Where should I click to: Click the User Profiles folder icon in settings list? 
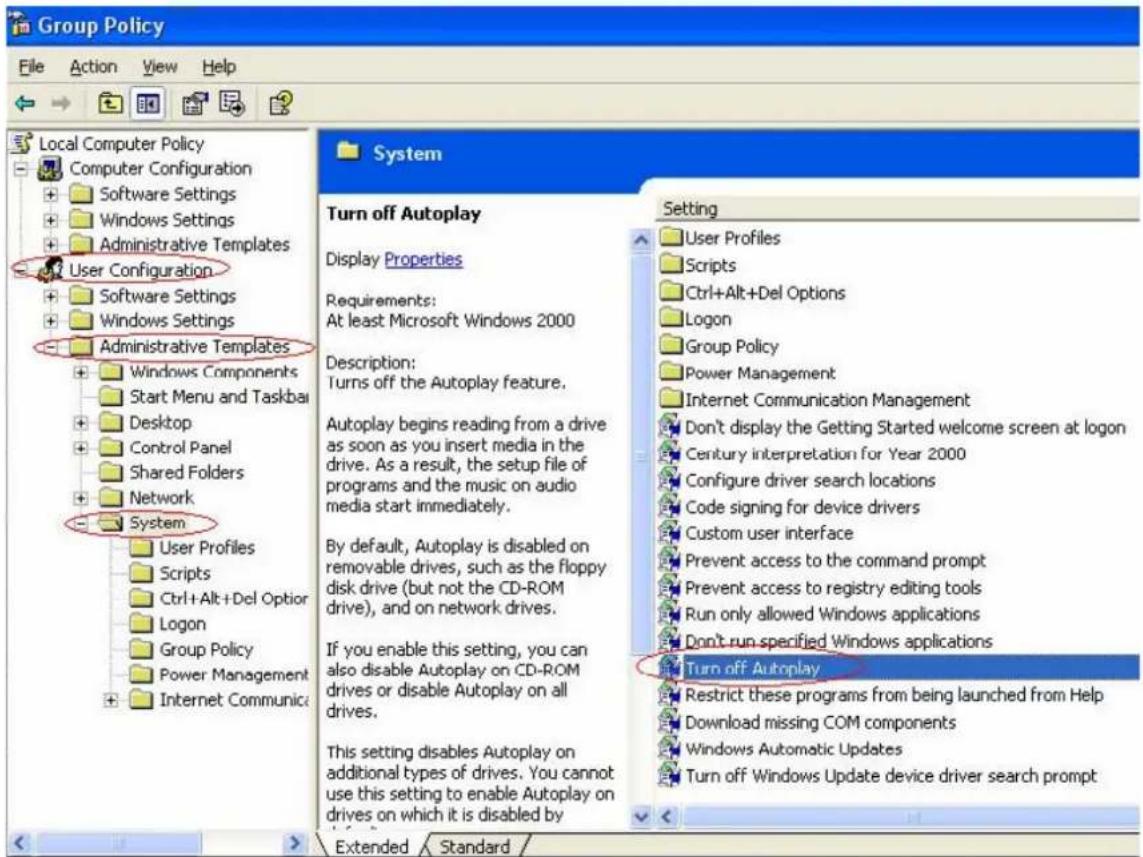tap(671, 238)
